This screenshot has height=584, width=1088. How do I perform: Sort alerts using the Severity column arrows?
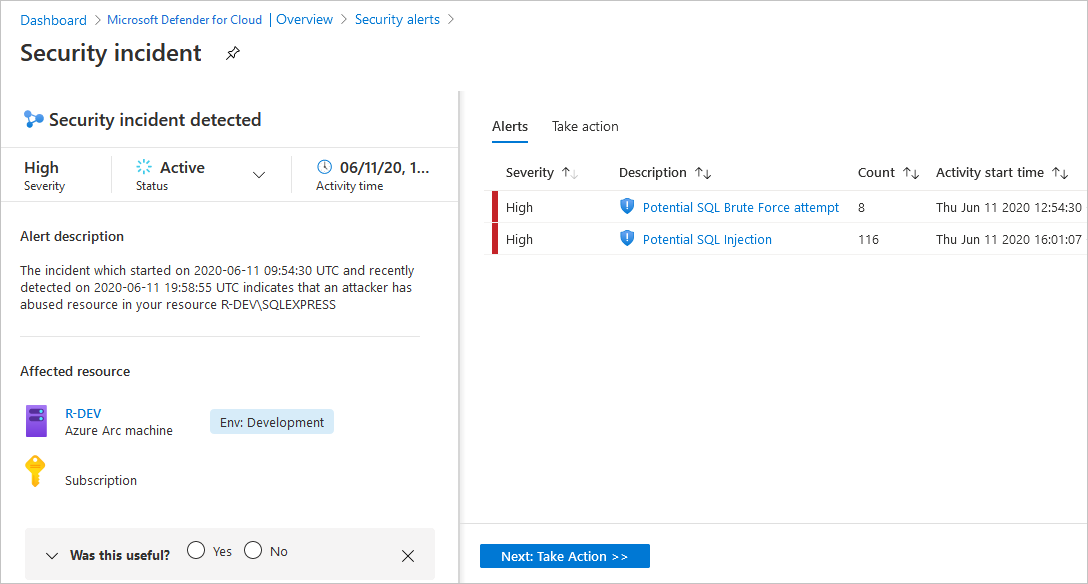click(571, 172)
